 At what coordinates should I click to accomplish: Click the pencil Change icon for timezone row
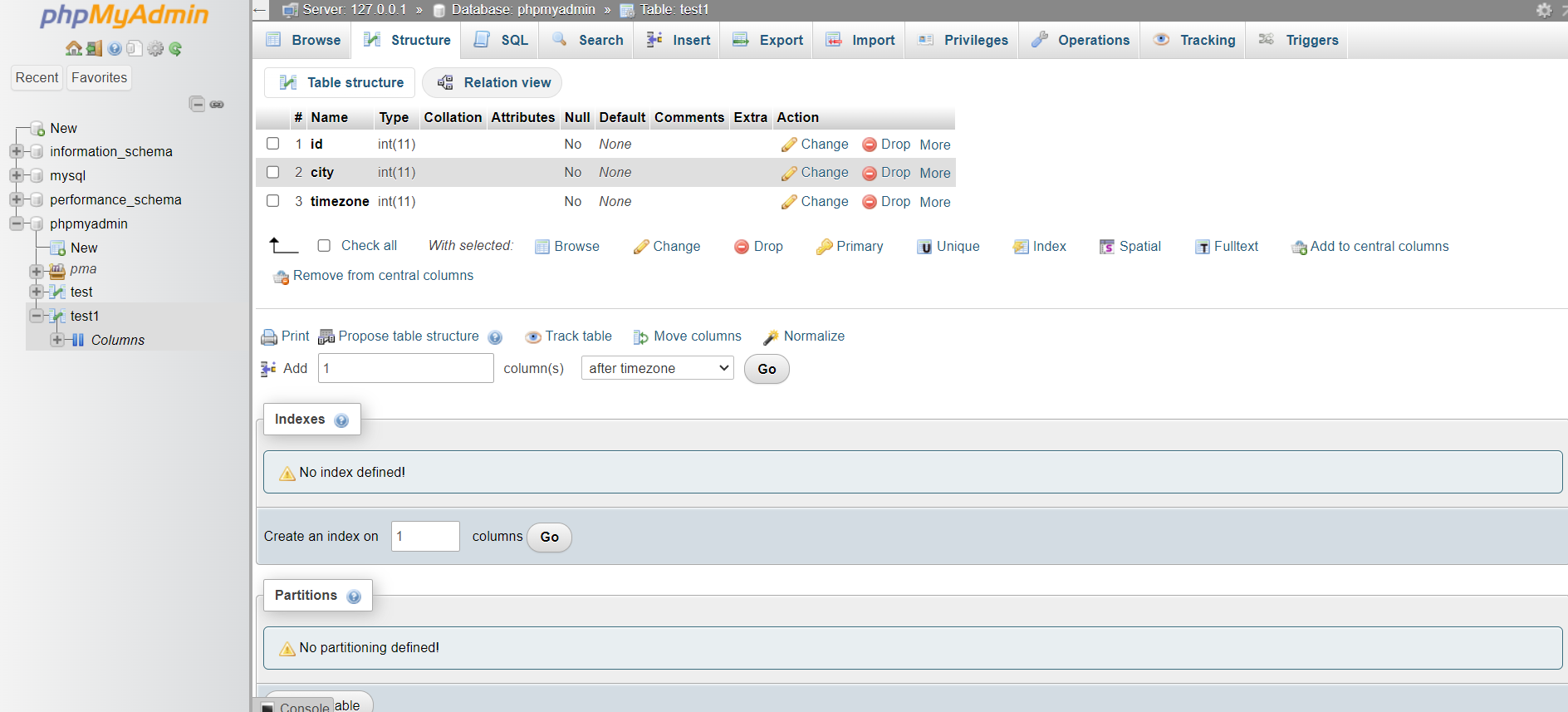point(789,202)
